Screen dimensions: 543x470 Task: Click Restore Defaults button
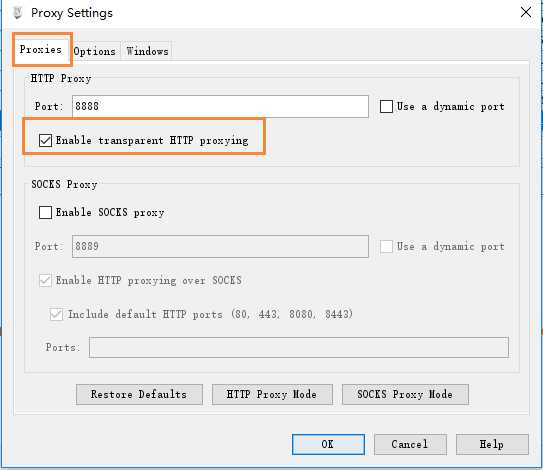139,394
